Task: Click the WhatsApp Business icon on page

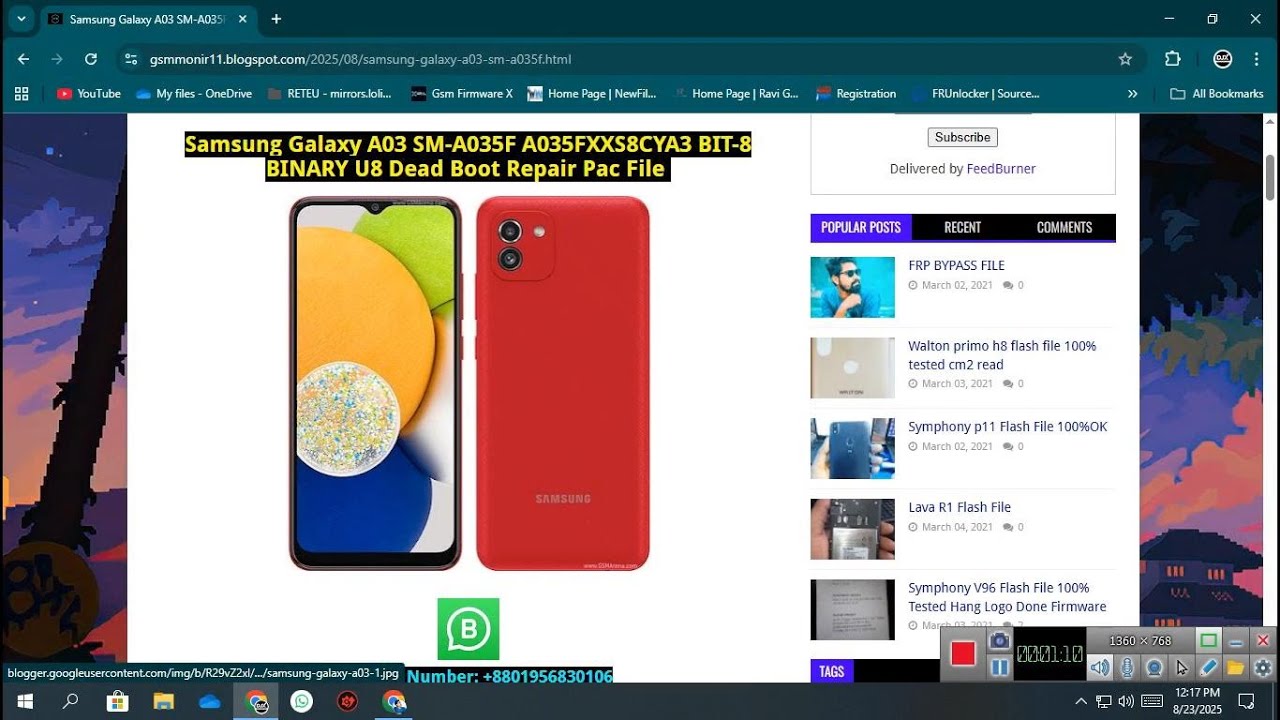Action: (468, 629)
